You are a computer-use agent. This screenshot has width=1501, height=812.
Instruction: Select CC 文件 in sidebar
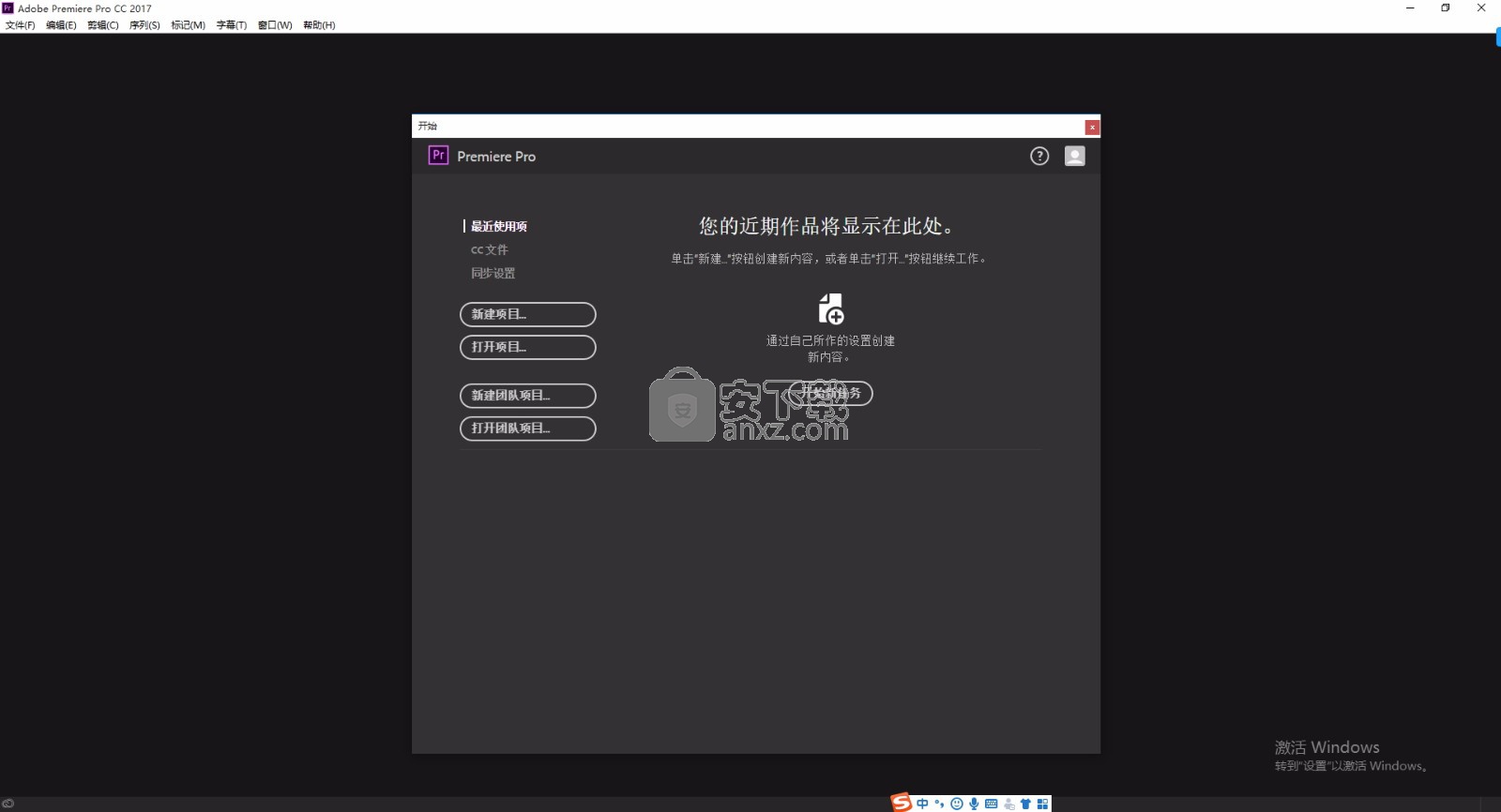[490, 250]
